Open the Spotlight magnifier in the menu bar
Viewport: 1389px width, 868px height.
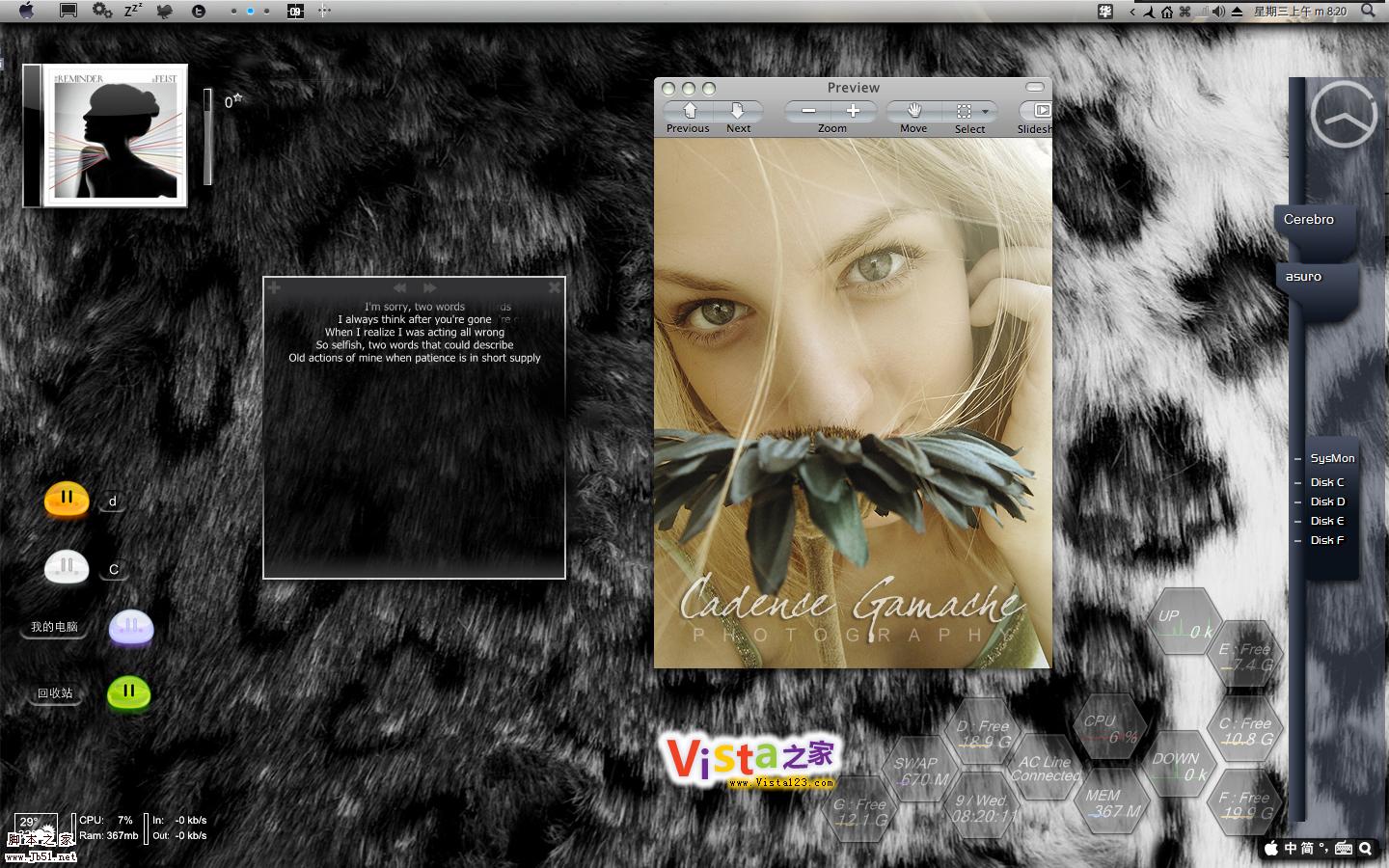click(1368, 11)
